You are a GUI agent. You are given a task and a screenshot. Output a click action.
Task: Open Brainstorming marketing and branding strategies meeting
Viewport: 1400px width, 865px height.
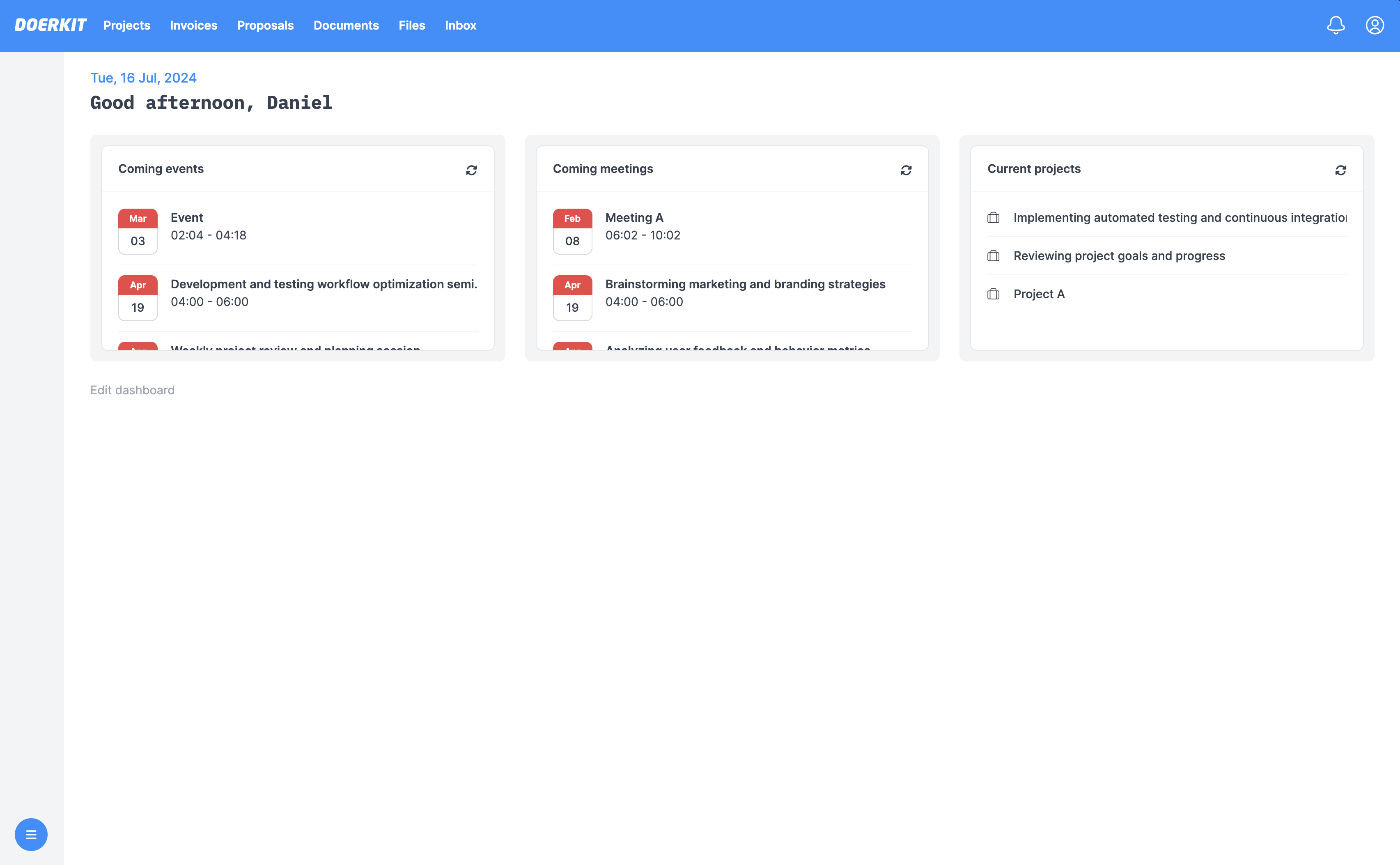point(745,284)
